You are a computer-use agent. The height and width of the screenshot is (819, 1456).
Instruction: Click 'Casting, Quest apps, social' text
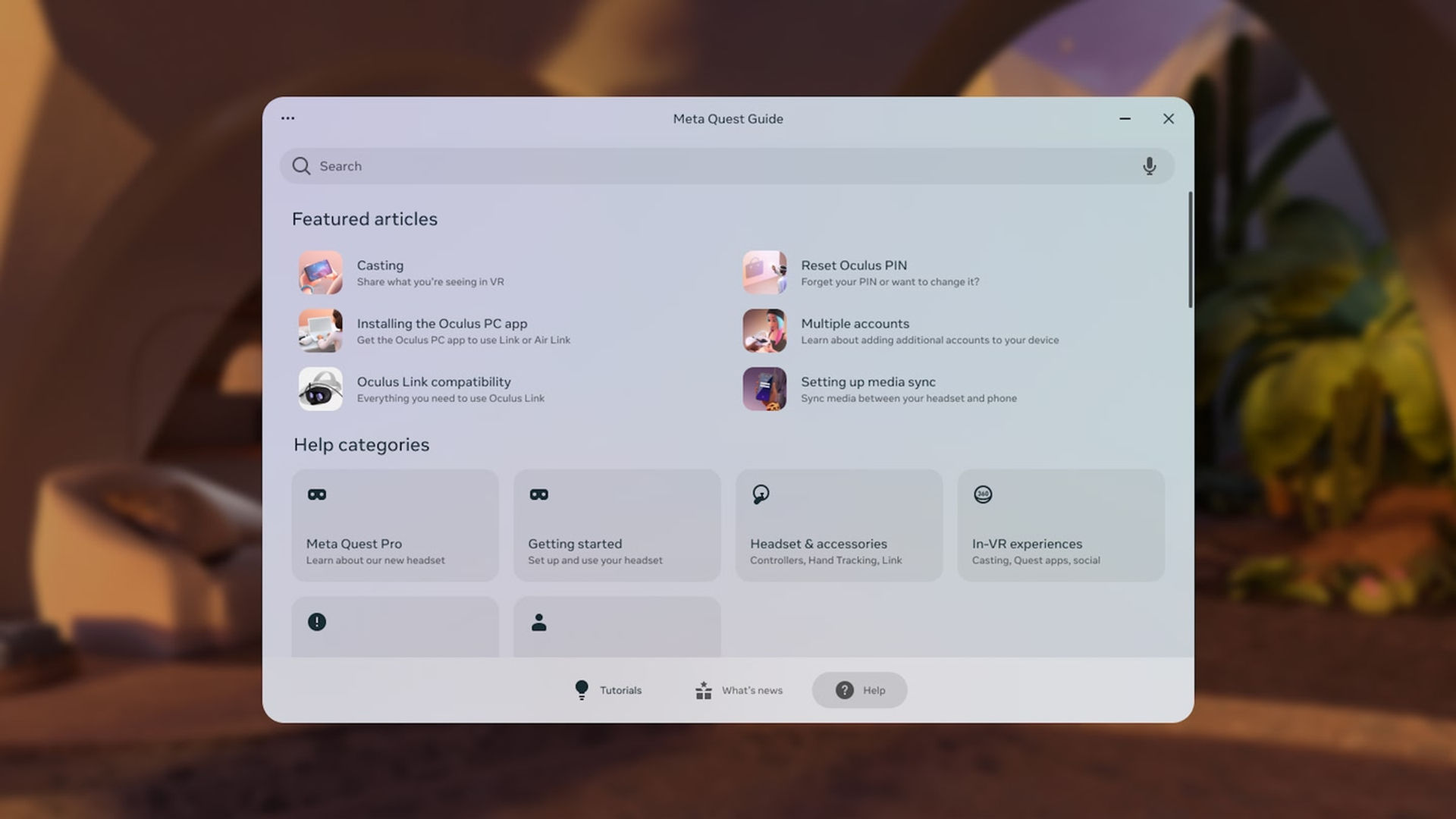1036,560
